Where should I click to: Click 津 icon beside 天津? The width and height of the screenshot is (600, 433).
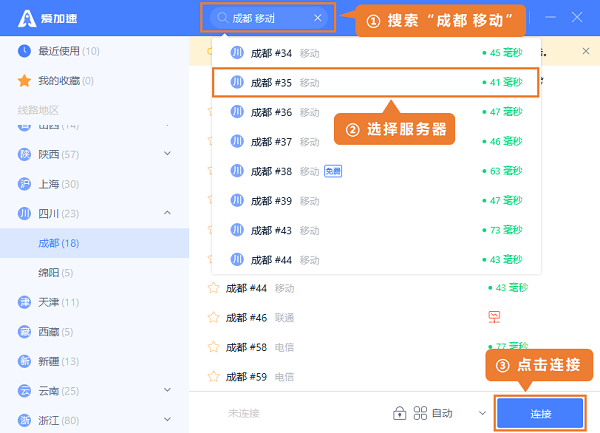click(x=24, y=302)
